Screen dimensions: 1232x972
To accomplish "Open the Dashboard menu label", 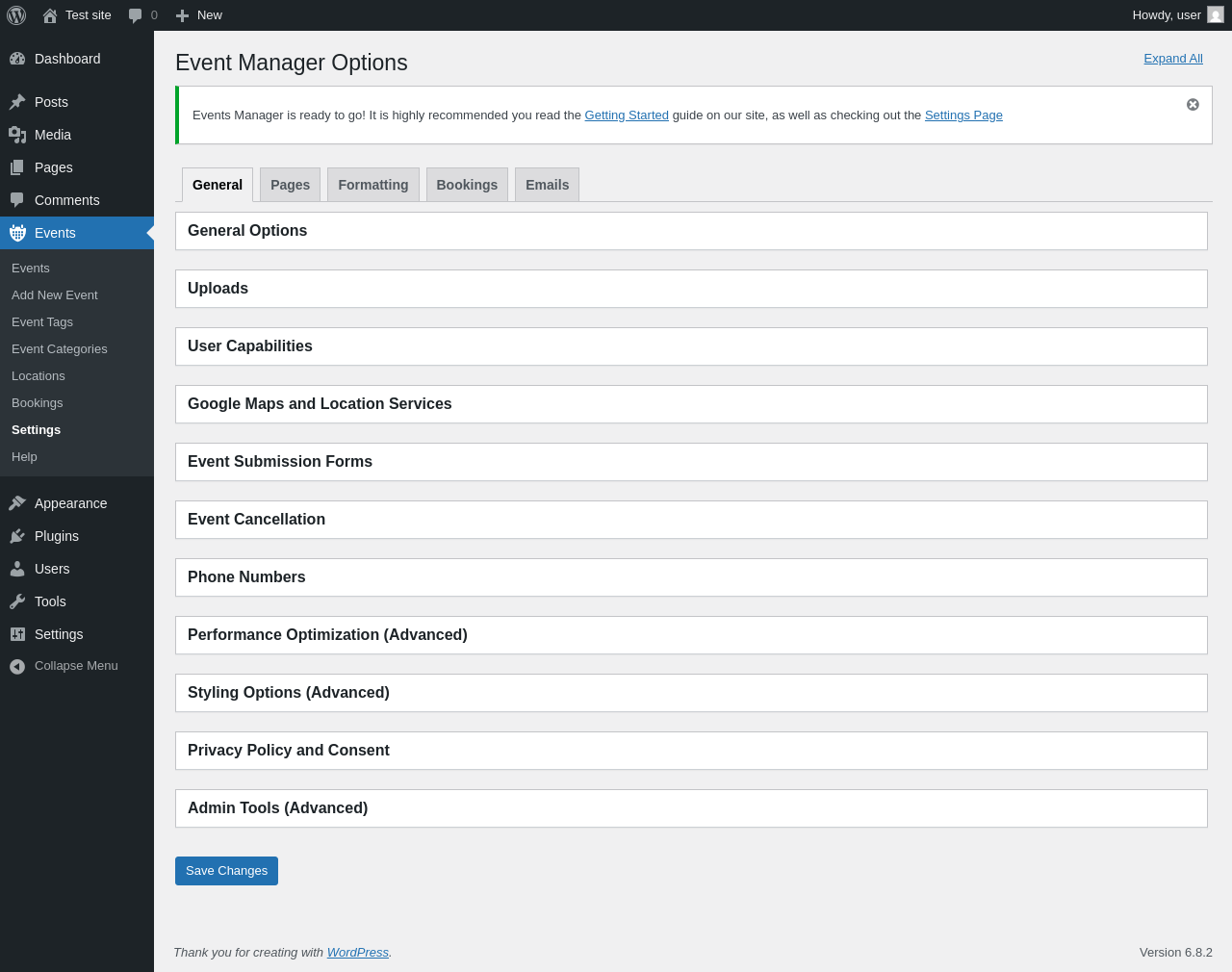I will tap(67, 59).
